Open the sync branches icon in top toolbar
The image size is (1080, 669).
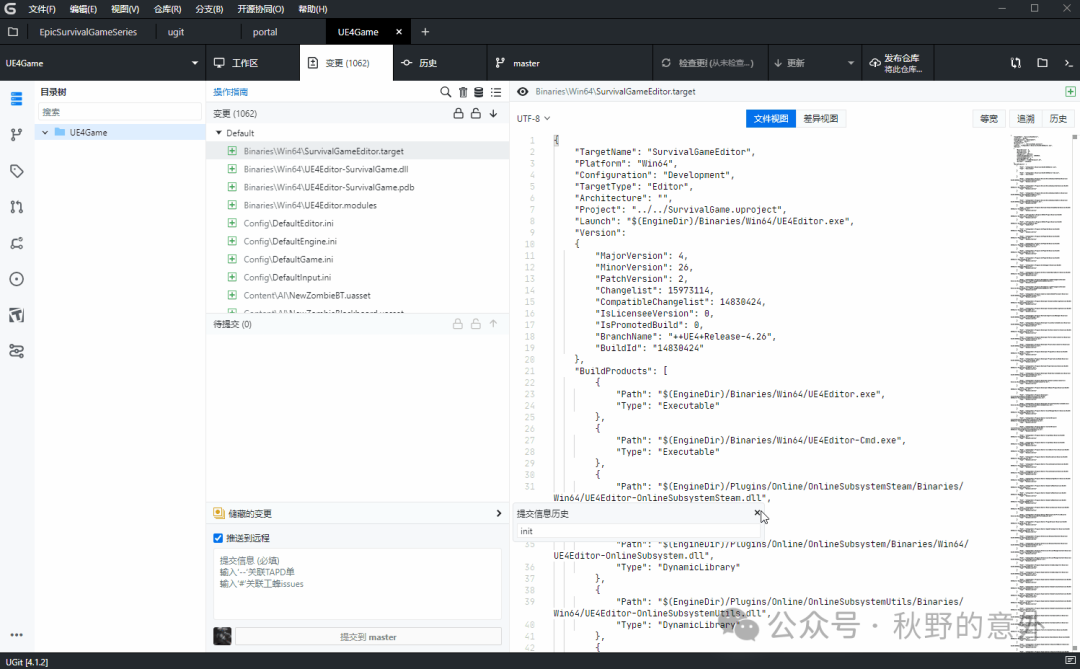pos(1016,63)
